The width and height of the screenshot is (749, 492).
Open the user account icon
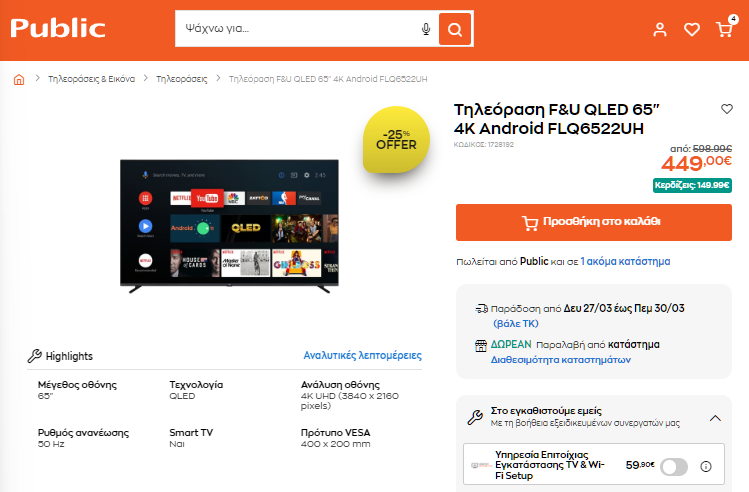tap(660, 30)
